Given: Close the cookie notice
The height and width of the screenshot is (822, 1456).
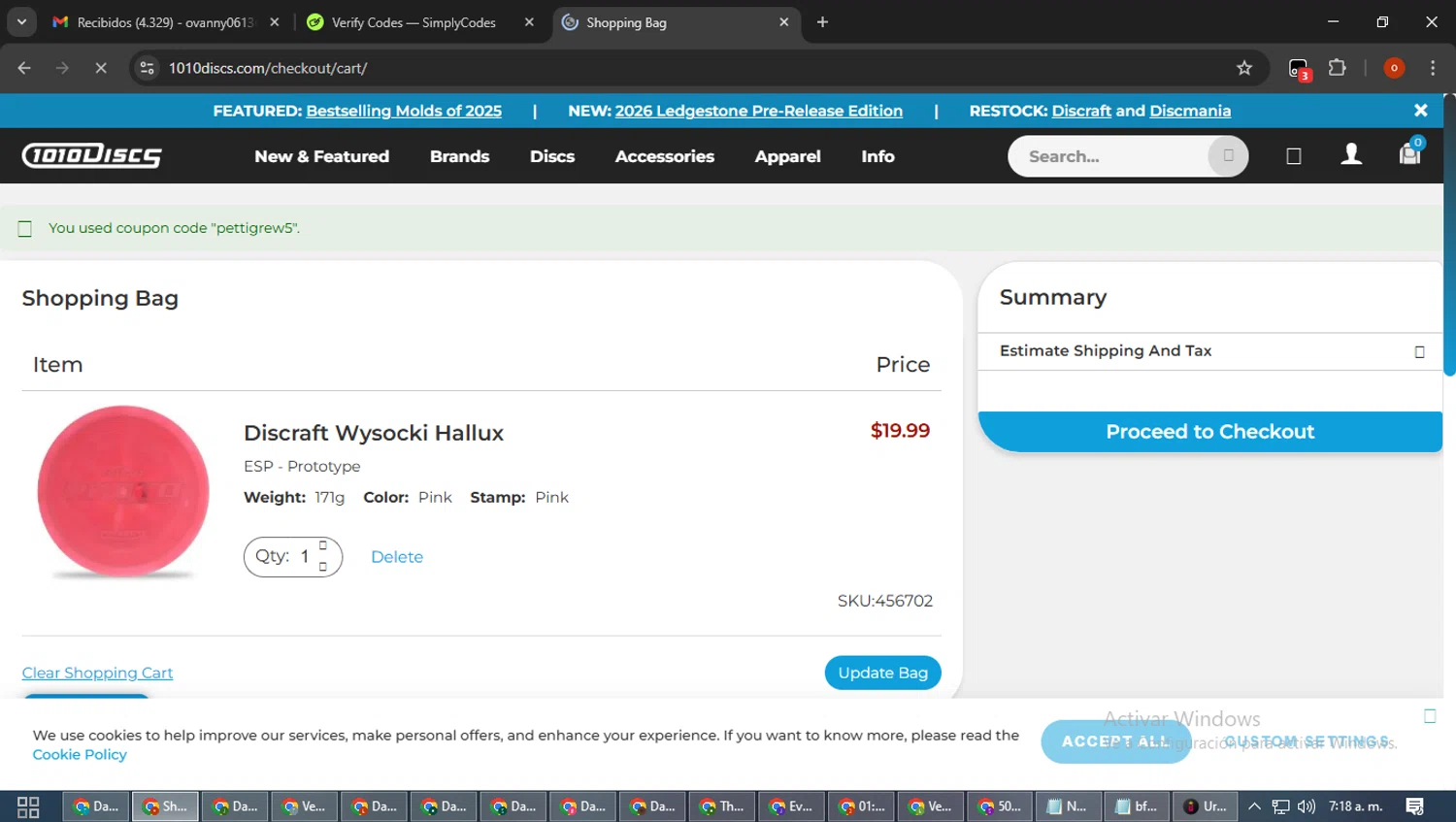Looking at the screenshot, I should pyautogui.click(x=1430, y=716).
